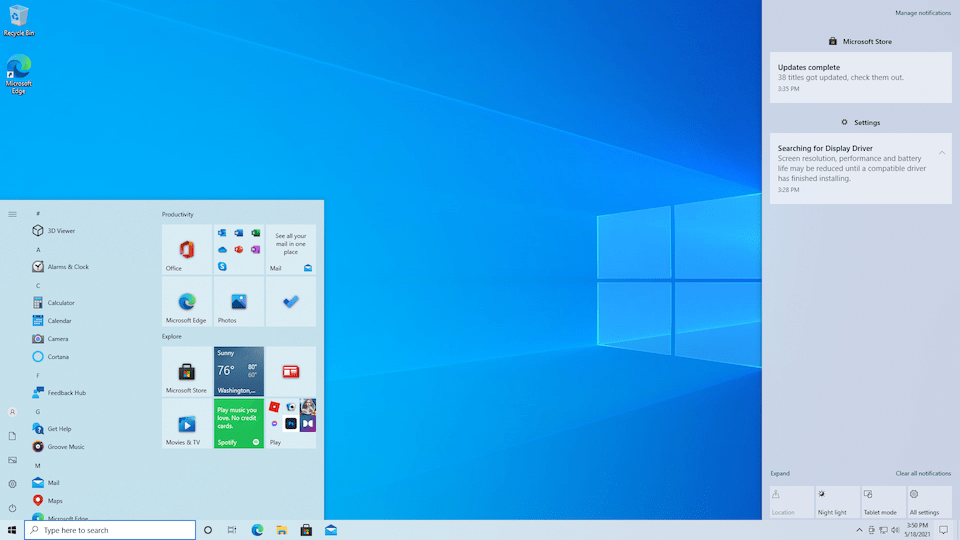The image size is (960, 540).
Task: Click Manage notifications link
Action: (922, 13)
